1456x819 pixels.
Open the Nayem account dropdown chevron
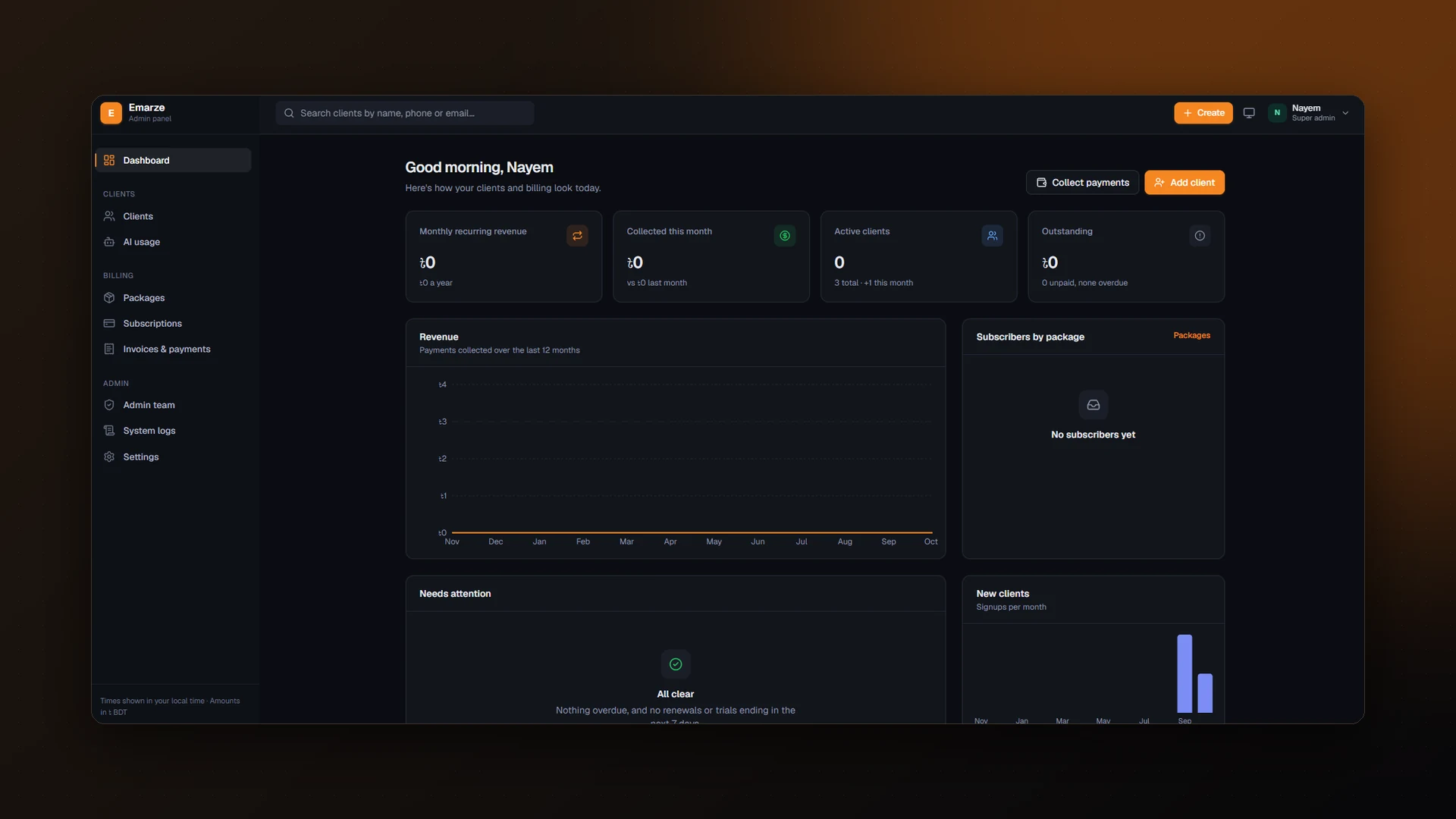pyautogui.click(x=1345, y=113)
